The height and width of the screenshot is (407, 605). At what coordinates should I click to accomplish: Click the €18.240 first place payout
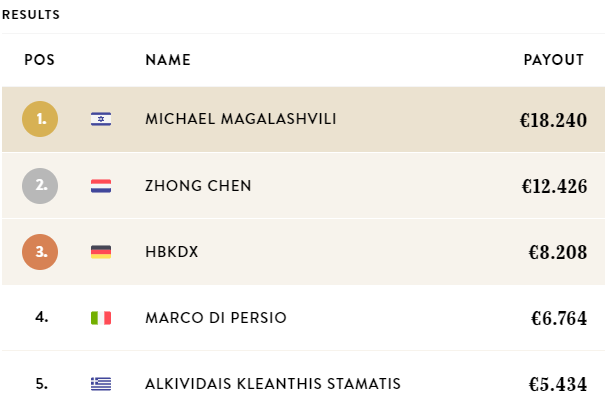(x=553, y=120)
